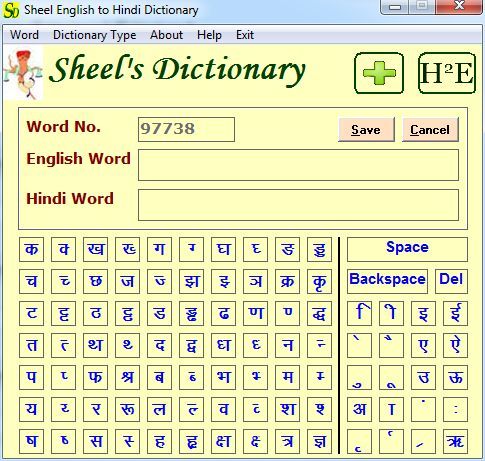Insert the conjunct ज्ञ from the keypad

pos(319,441)
